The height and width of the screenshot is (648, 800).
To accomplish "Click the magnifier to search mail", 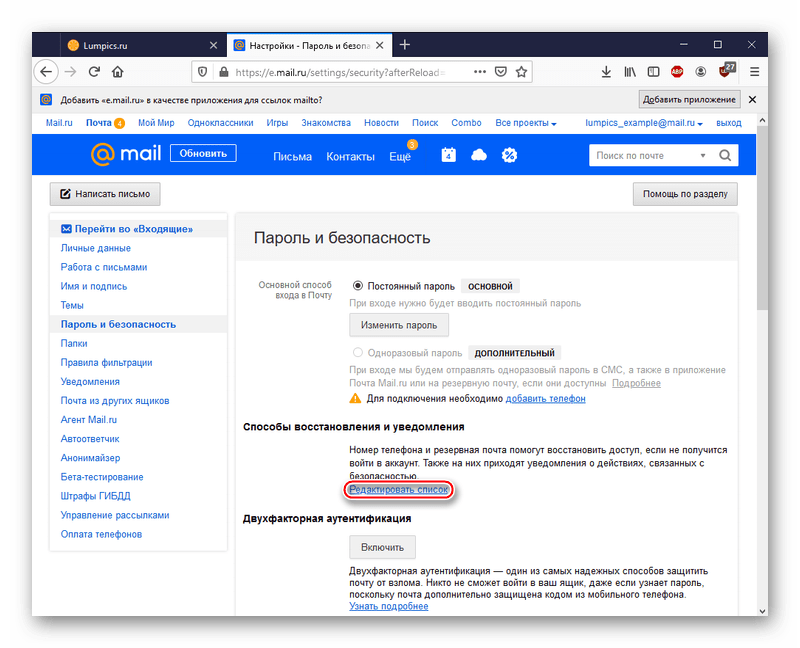I will click(x=725, y=155).
